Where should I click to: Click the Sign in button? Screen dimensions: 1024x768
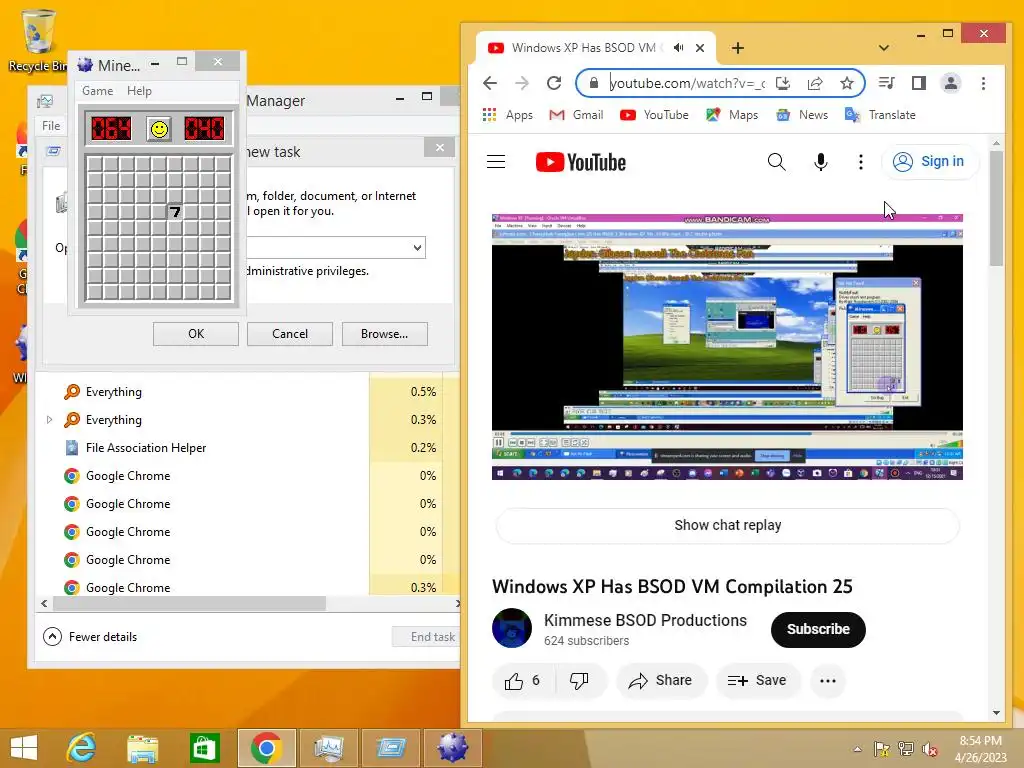[x=930, y=161]
